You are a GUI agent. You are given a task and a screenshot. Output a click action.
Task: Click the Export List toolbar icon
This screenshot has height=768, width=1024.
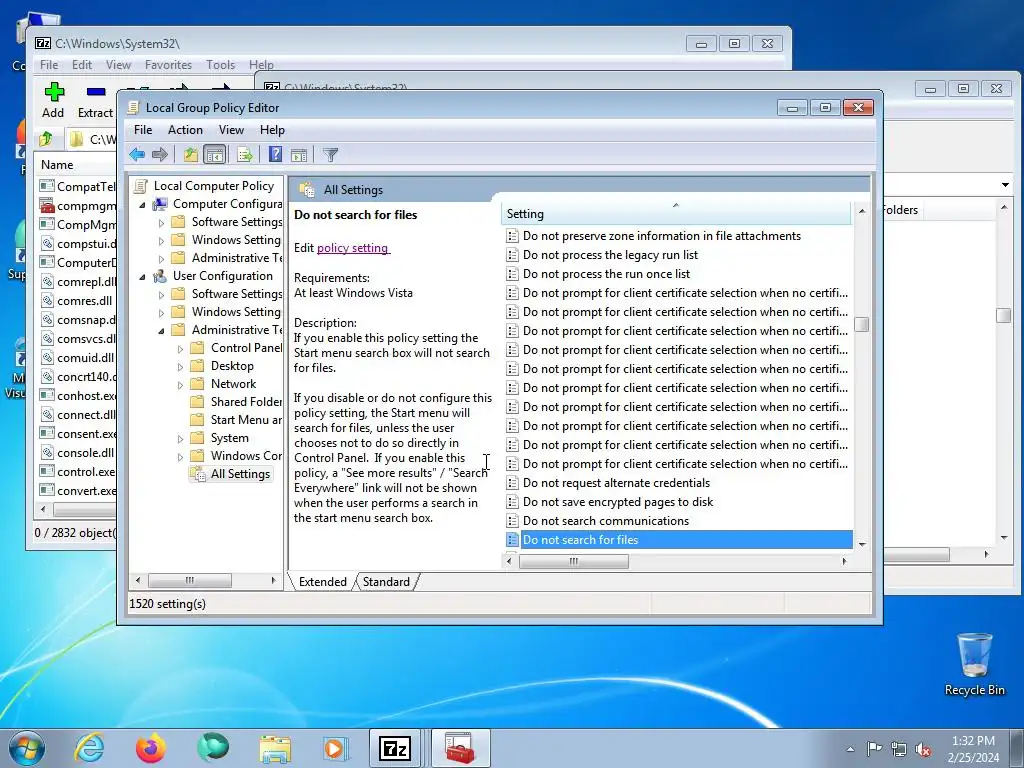pyautogui.click(x=245, y=155)
